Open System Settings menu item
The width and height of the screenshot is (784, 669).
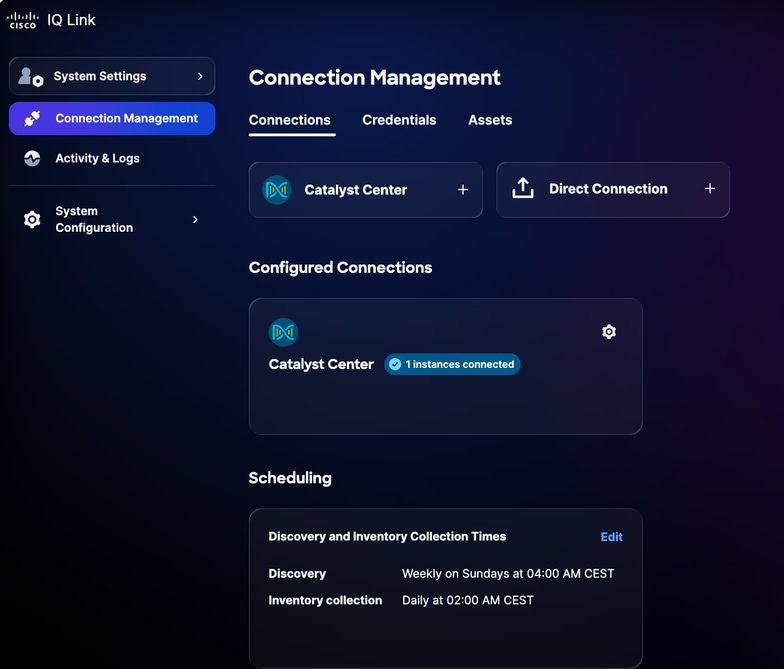click(112, 76)
